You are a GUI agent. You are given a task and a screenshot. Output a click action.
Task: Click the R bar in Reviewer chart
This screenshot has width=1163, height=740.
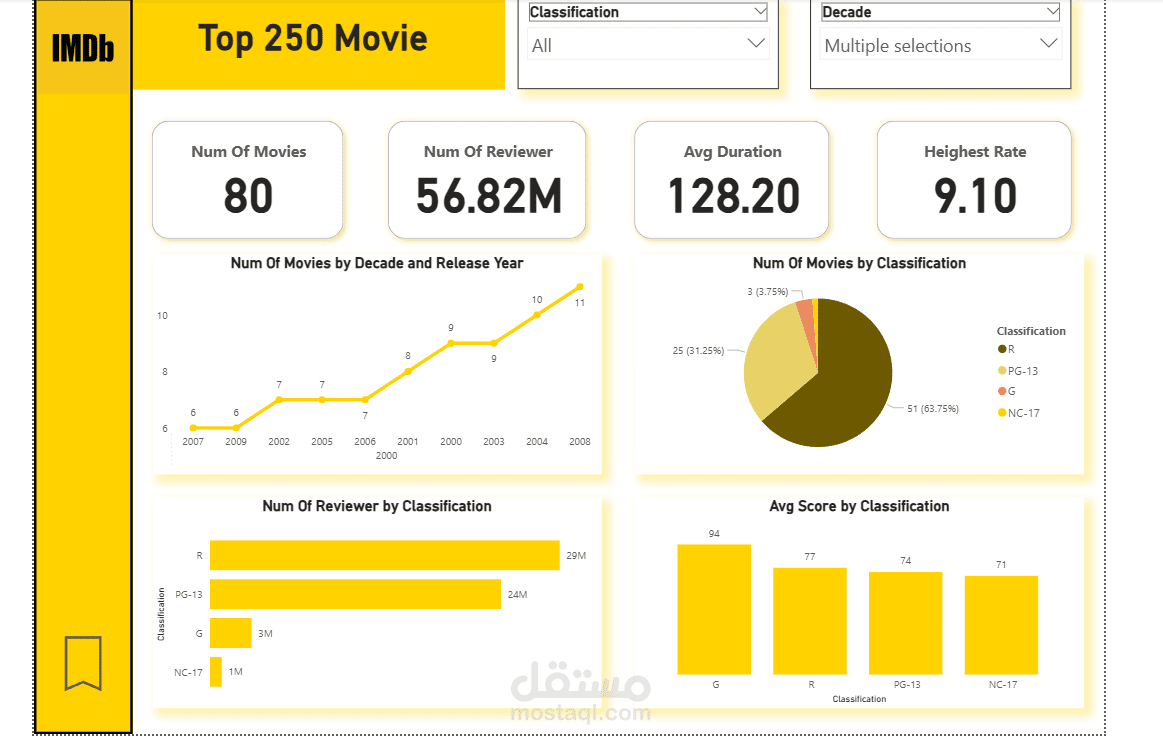384,555
